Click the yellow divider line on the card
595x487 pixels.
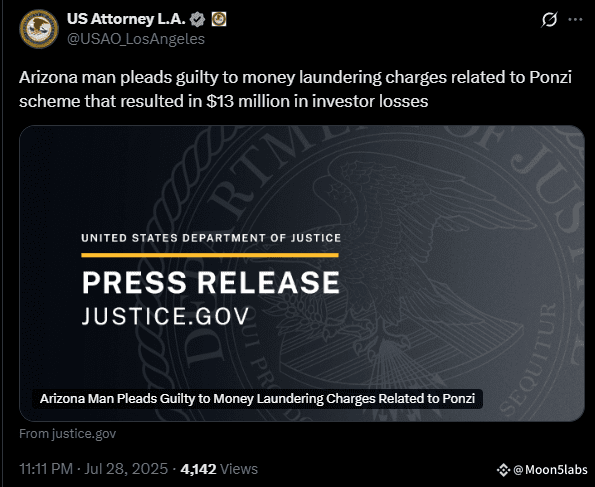pyautogui.click(x=210, y=255)
